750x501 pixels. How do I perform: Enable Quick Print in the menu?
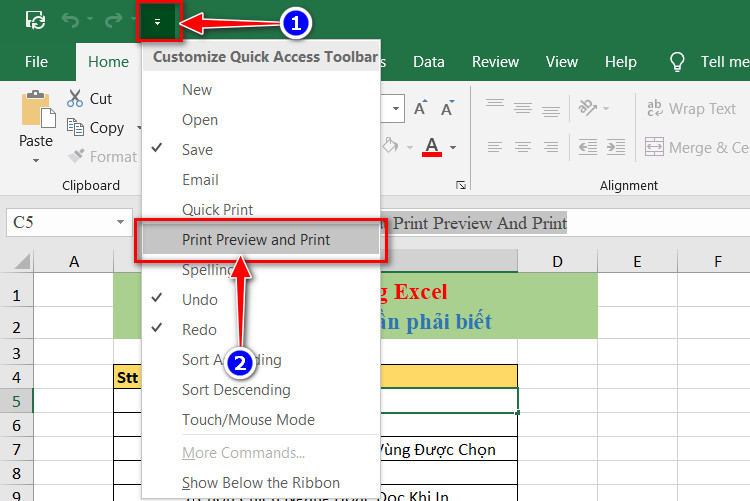click(x=261, y=210)
